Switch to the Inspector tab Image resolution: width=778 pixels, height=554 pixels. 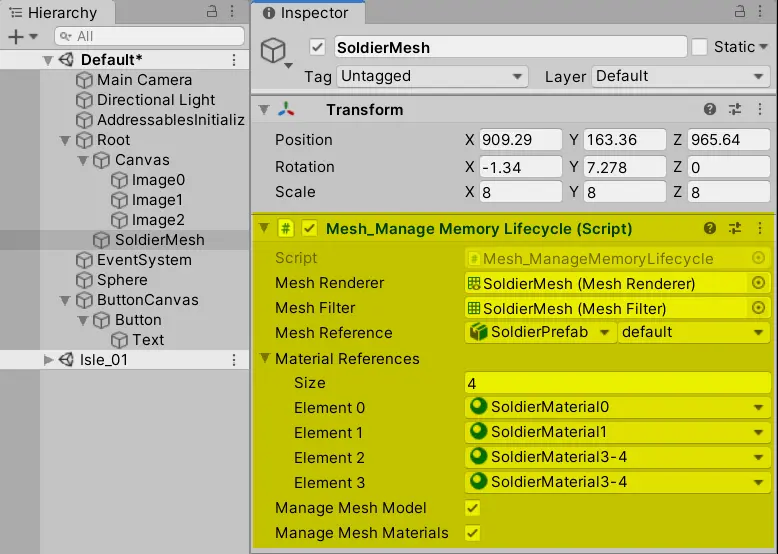coord(308,12)
